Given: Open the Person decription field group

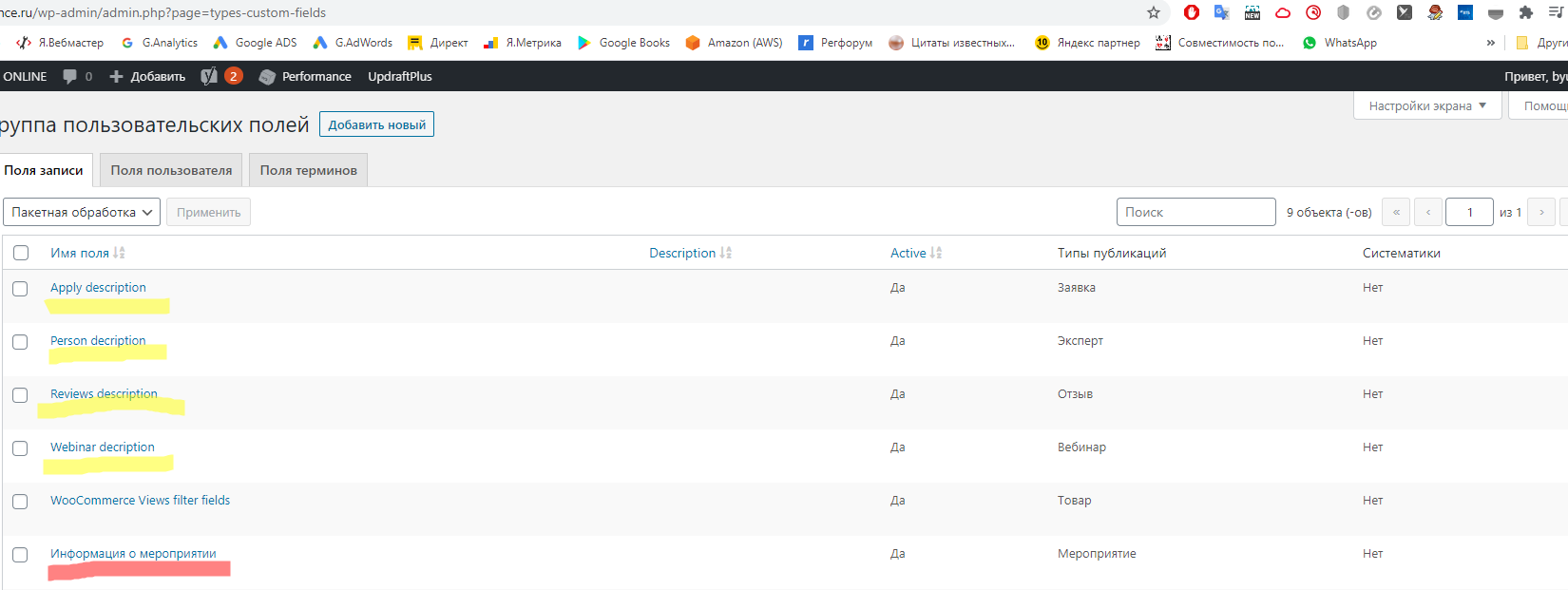Looking at the screenshot, I should 98,340.
